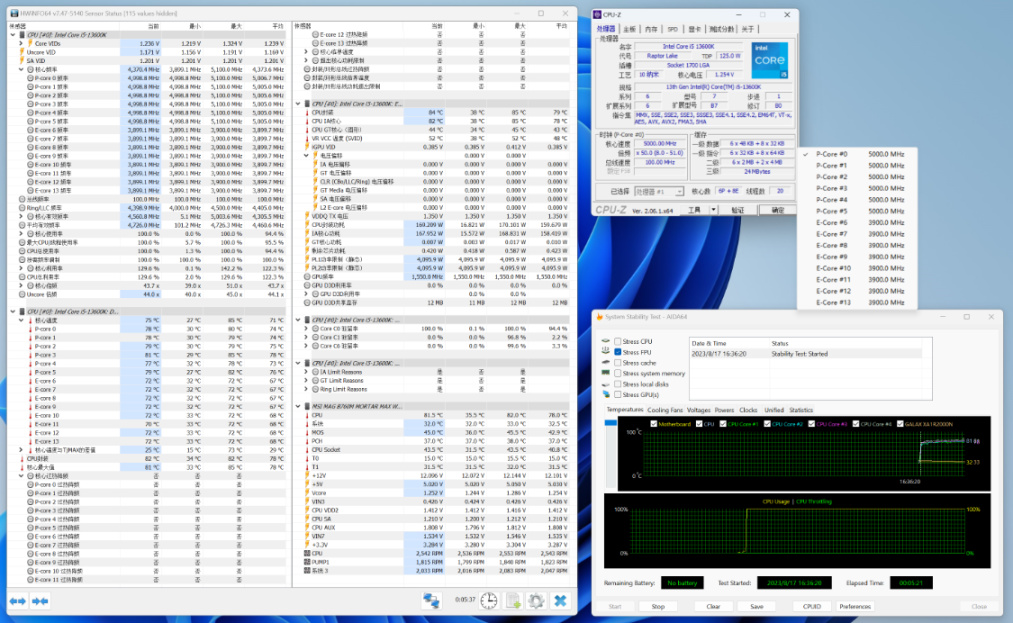Close sensors with the blue X icon
1013x623 pixels.
(560, 600)
